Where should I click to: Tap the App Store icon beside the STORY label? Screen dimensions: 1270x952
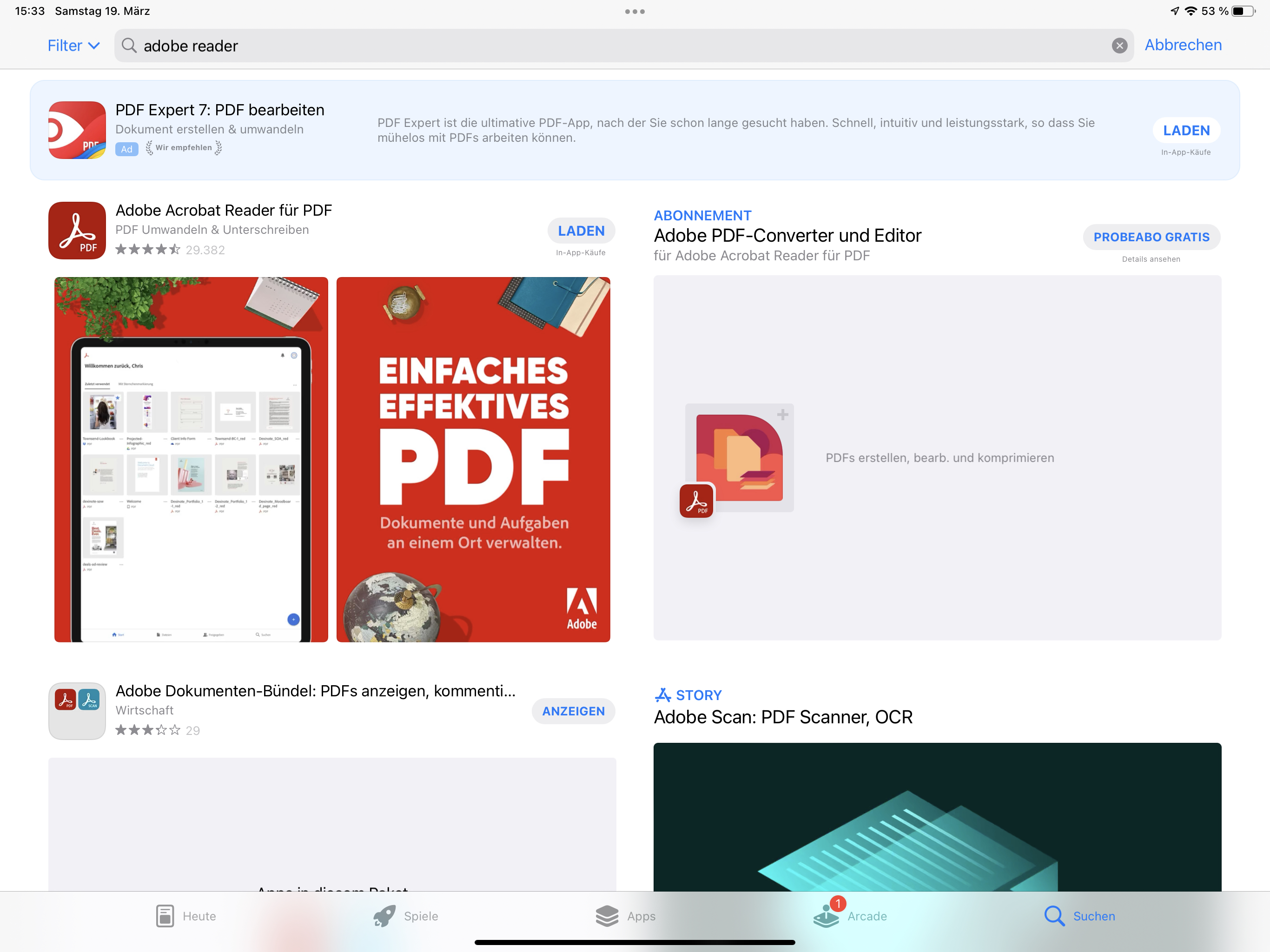pos(662,695)
